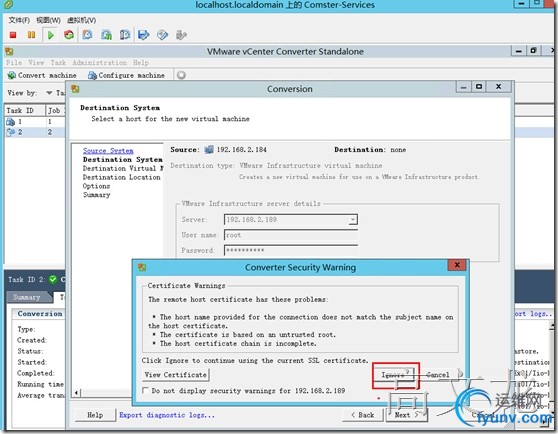Image resolution: width=558 pixels, height=434 pixels.
Task: Select the Options step
Action: tap(96, 186)
